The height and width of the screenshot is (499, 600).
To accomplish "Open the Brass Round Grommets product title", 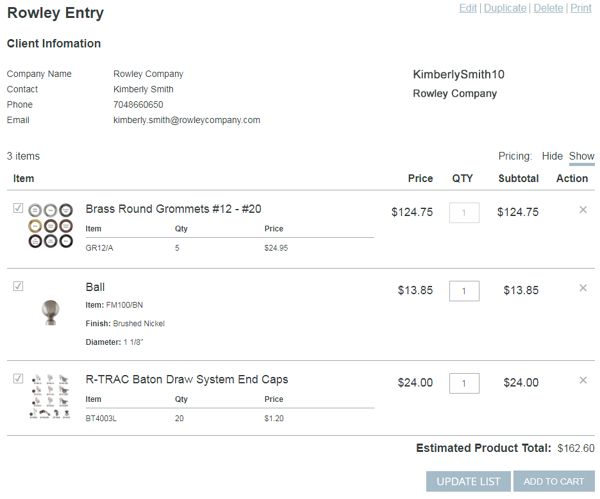I will [173, 209].
